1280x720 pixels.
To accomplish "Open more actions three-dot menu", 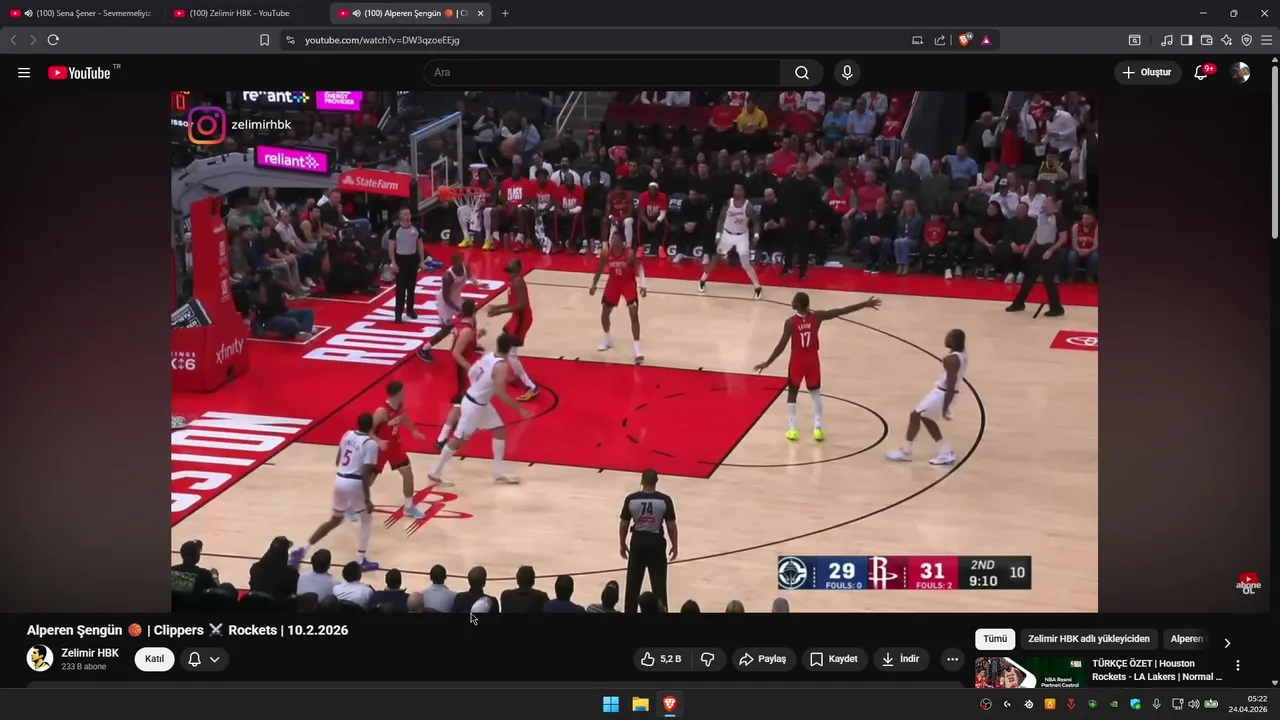I will click(952, 659).
